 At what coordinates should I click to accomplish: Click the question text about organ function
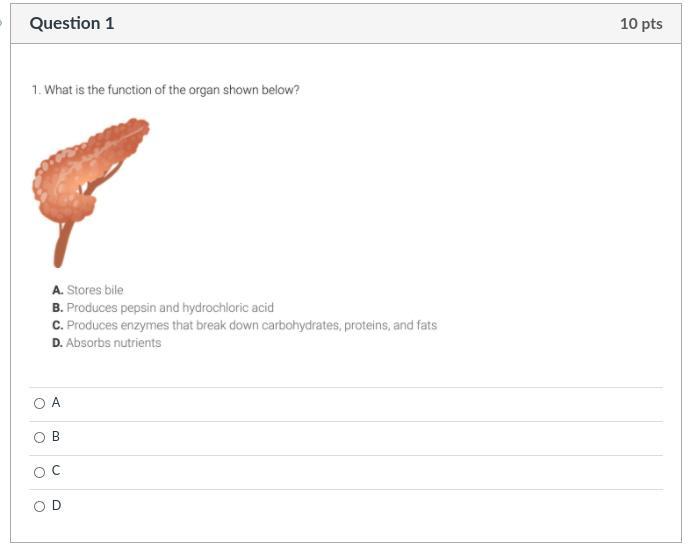[165, 90]
